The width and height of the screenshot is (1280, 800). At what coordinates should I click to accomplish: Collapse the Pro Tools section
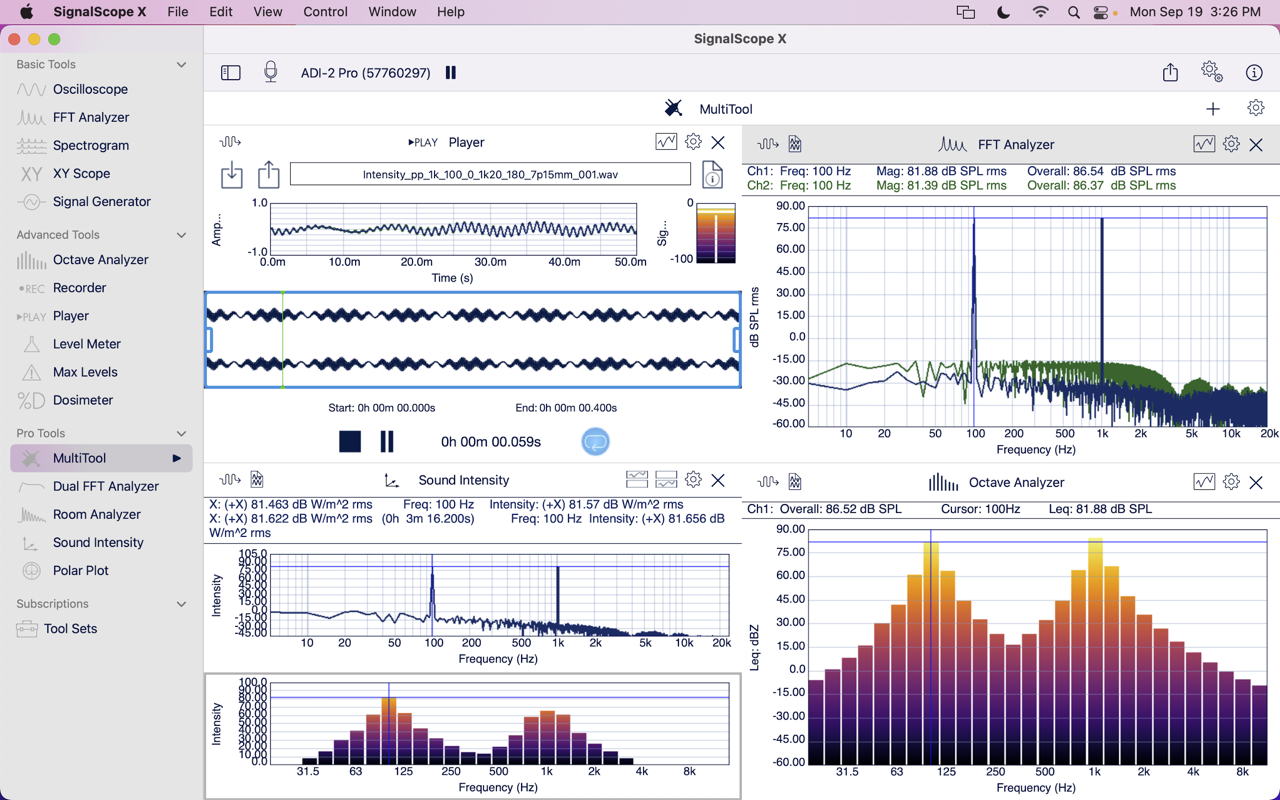(181, 434)
